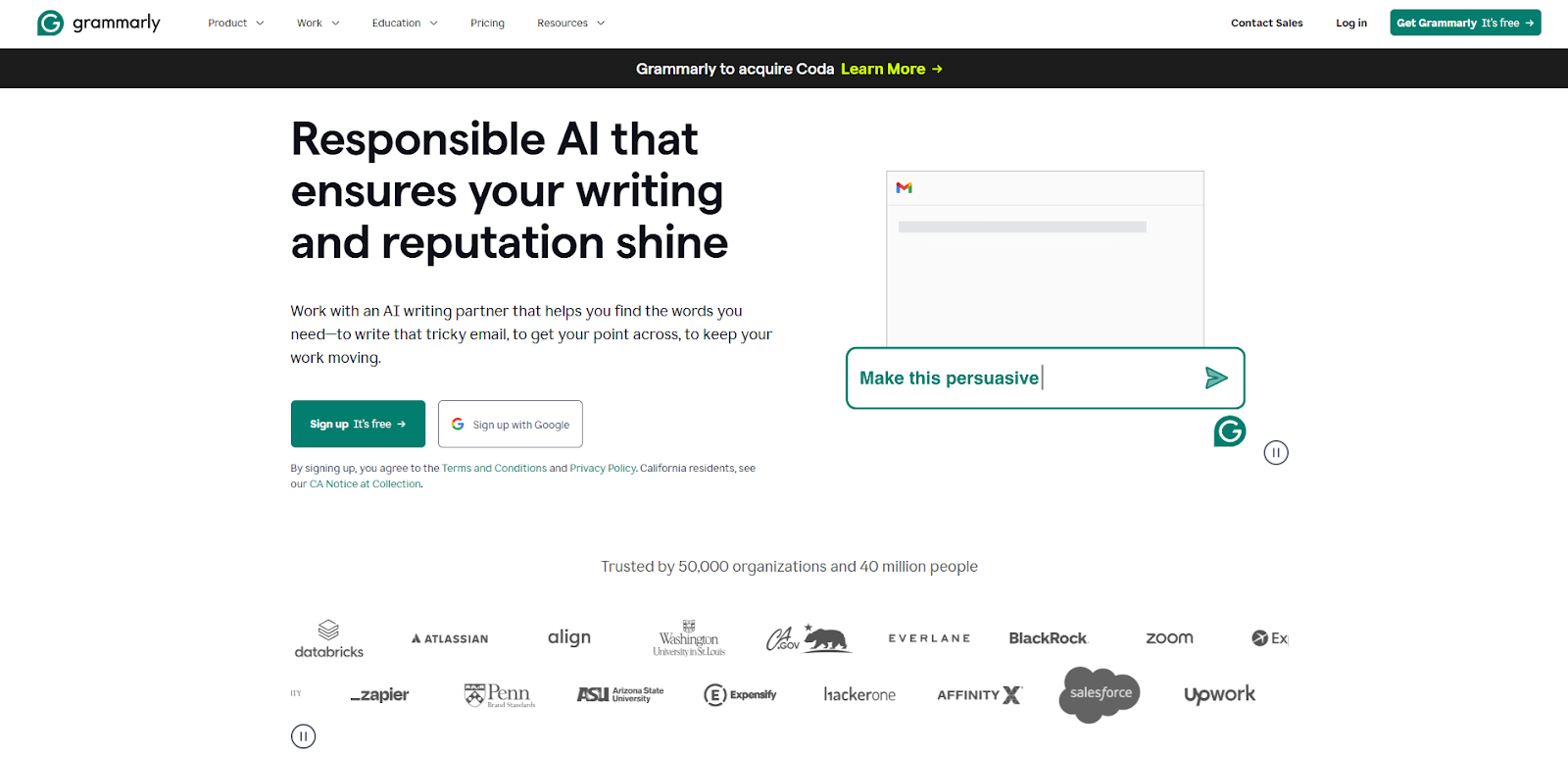Click the align logo
The height and width of the screenshot is (758, 1568).
coord(569,637)
